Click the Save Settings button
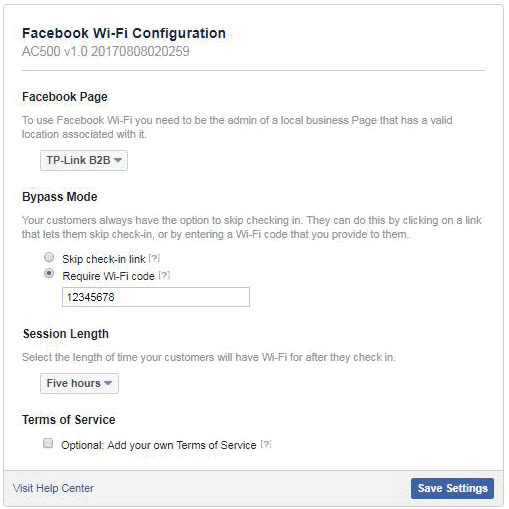The image size is (509, 509). [x=452, y=488]
